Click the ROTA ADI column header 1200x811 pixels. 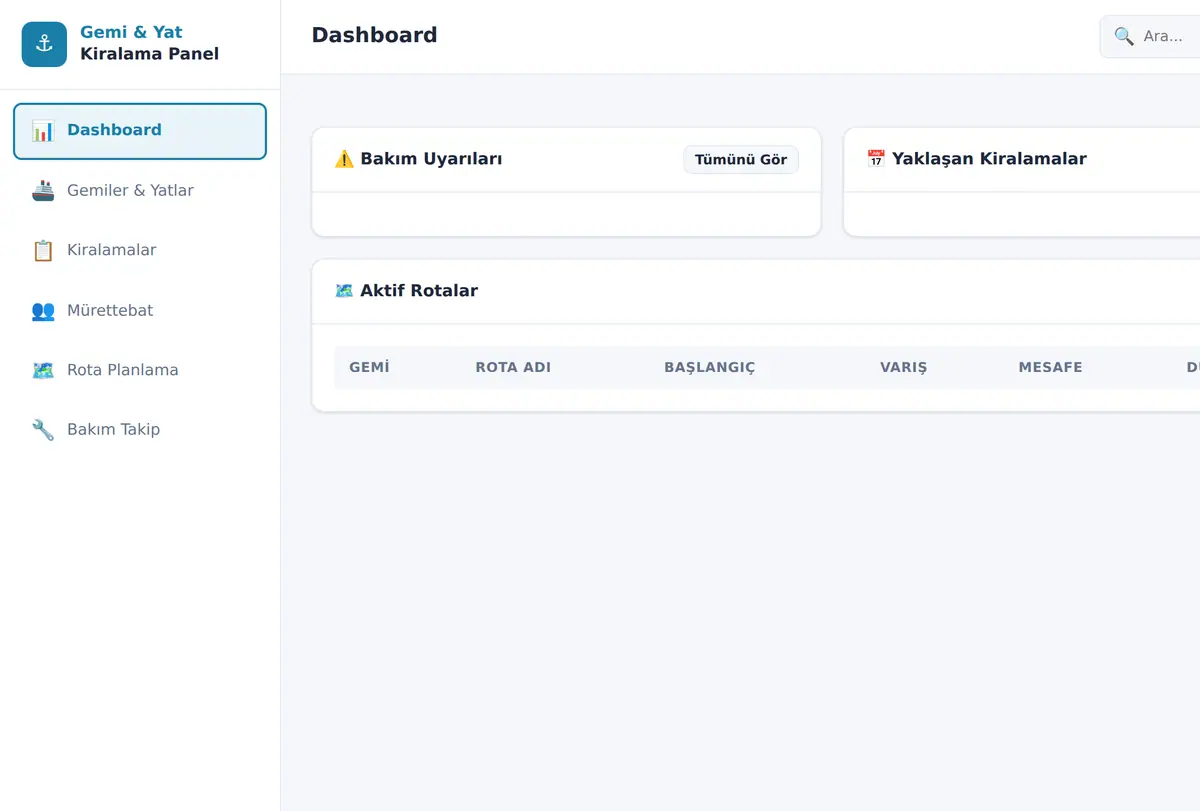point(513,367)
